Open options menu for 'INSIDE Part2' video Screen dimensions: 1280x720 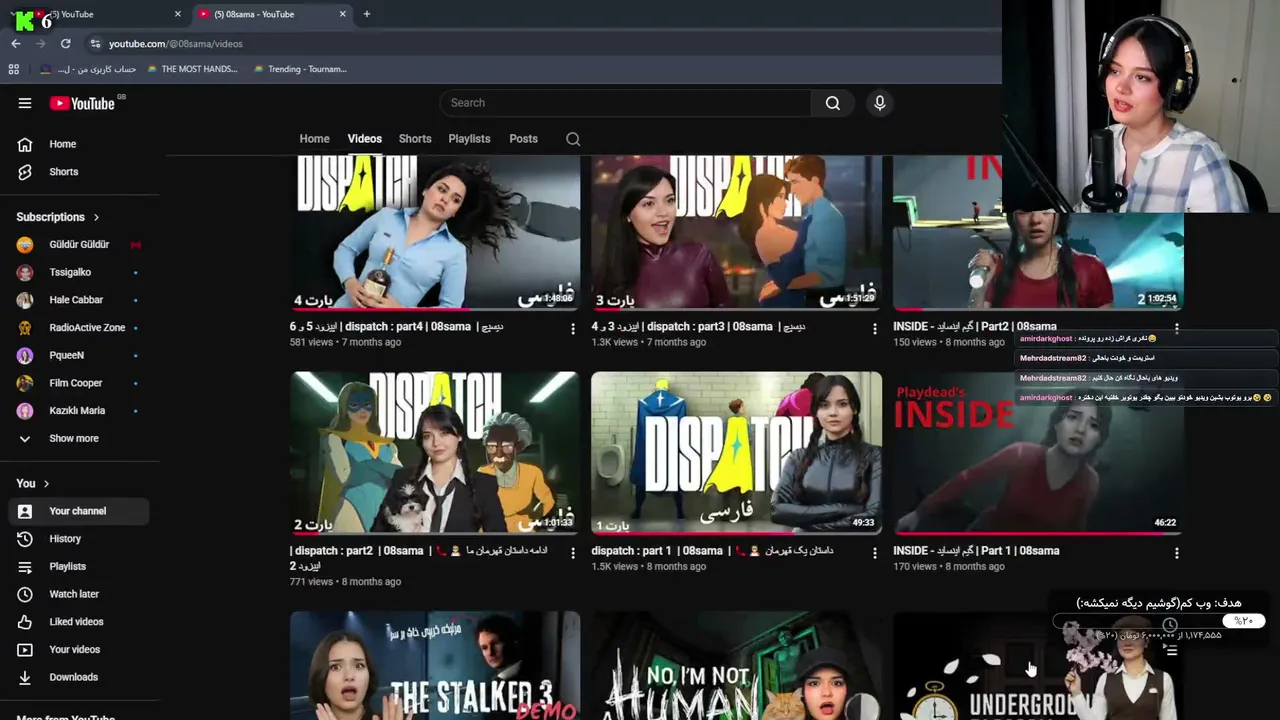click(x=1177, y=328)
